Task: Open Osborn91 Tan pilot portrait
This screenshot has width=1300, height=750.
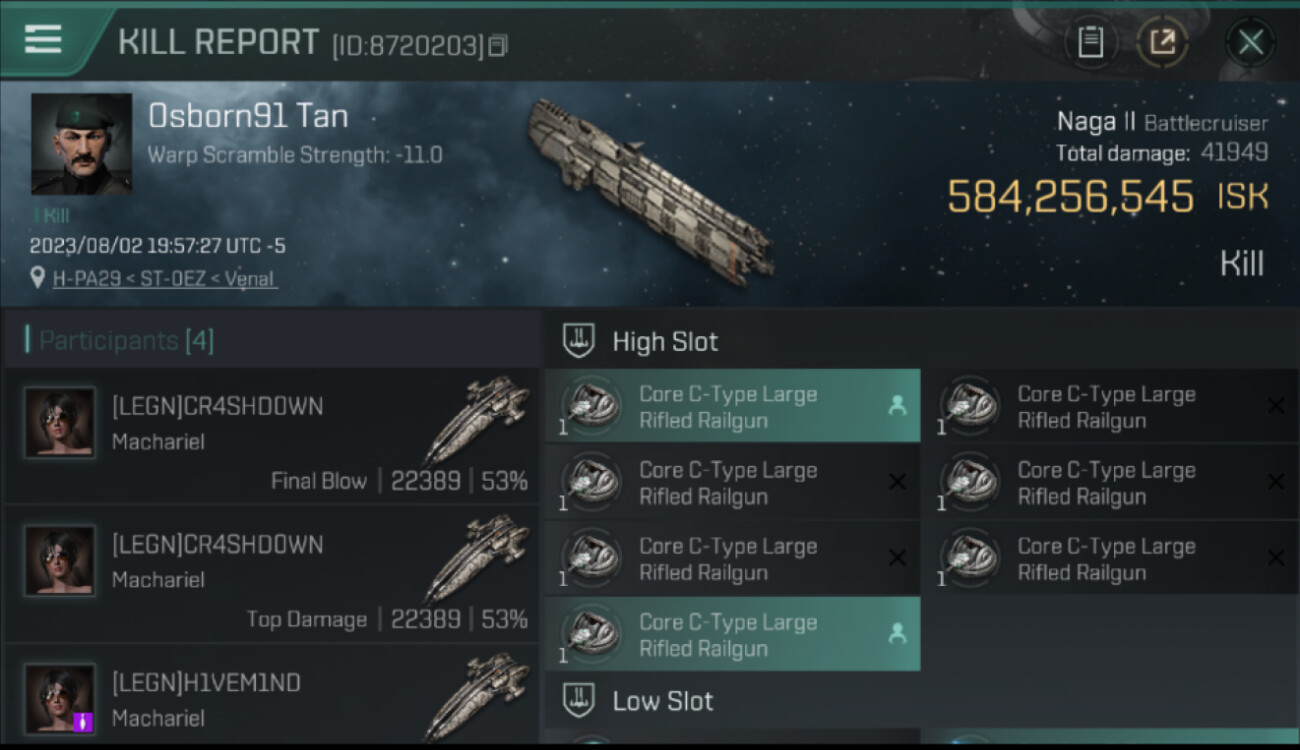Action: [81, 144]
